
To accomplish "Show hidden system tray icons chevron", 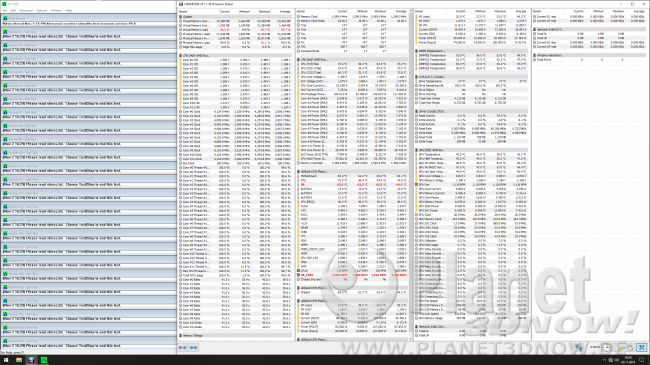I will point(604,360).
